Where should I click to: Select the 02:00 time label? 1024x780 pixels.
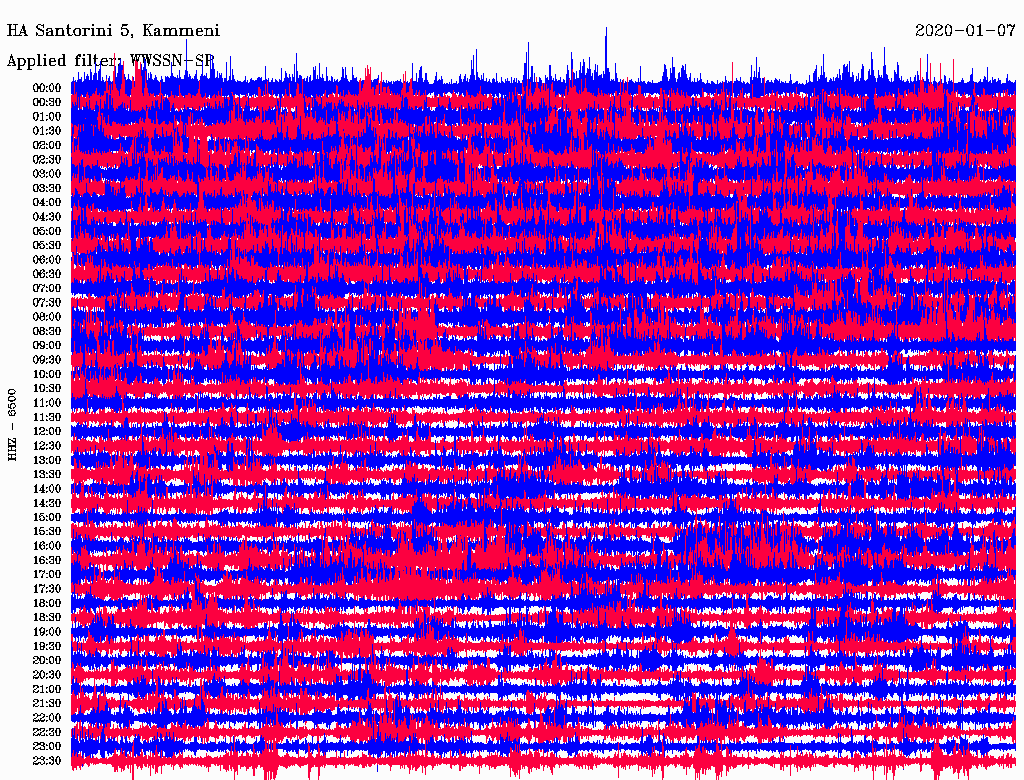[47, 146]
